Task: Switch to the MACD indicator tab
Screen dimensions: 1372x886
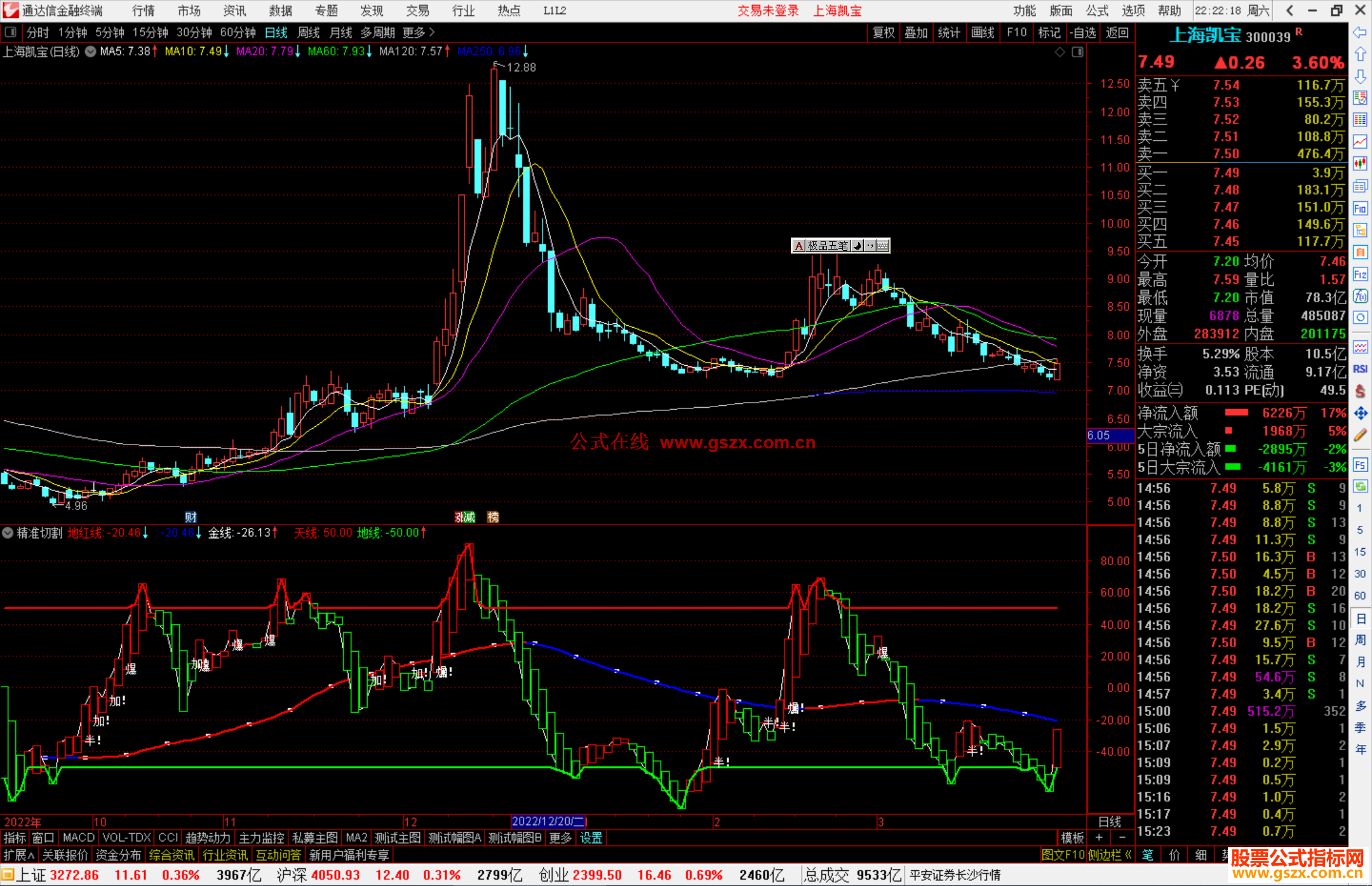Action: coord(78,838)
